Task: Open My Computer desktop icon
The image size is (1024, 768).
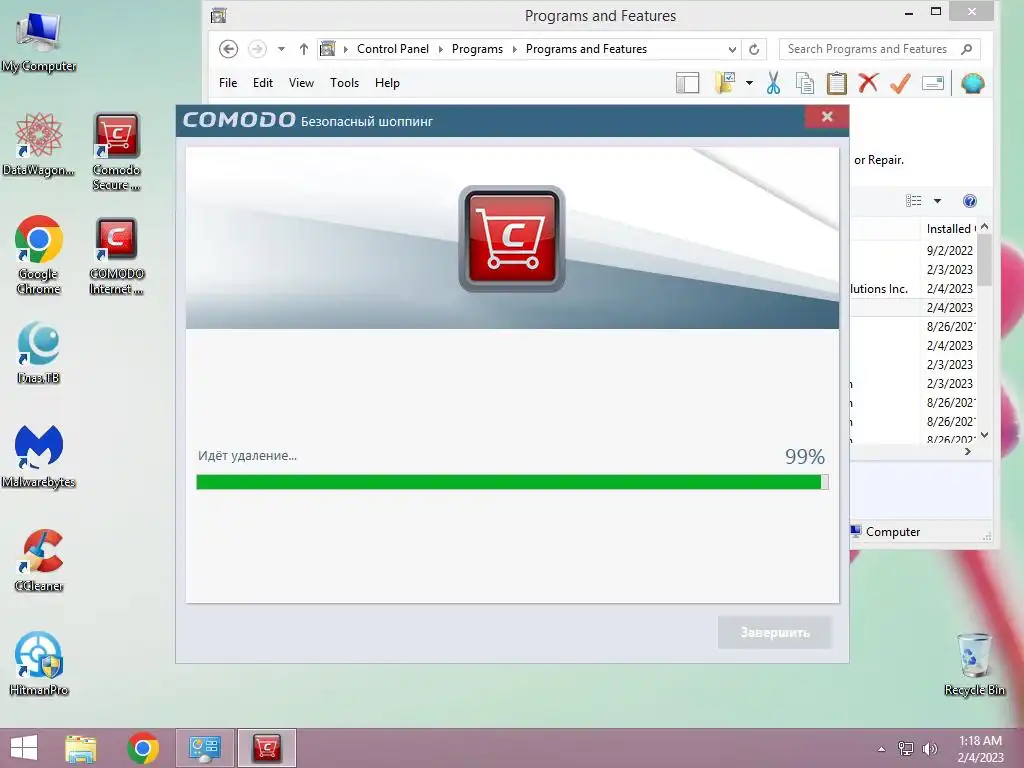Action: click(x=39, y=40)
